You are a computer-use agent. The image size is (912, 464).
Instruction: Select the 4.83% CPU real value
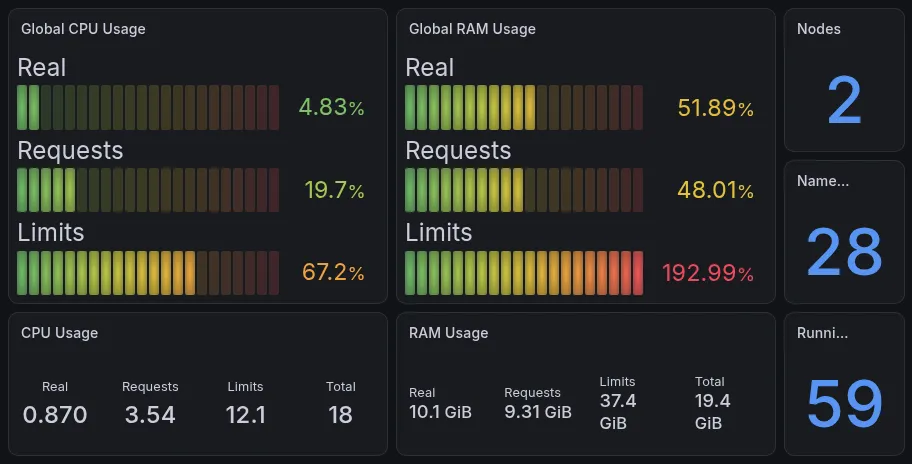pos(332,107)
